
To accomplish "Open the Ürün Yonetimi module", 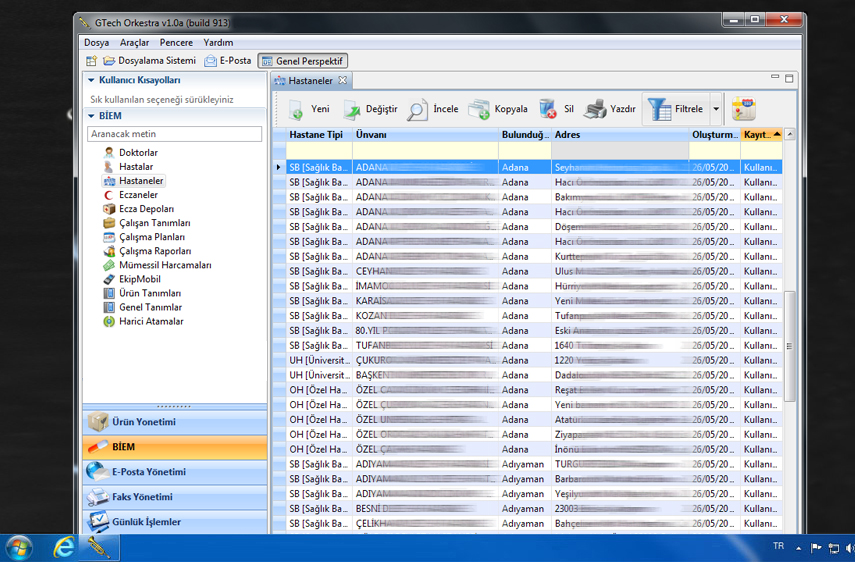I will coord(174,422).
